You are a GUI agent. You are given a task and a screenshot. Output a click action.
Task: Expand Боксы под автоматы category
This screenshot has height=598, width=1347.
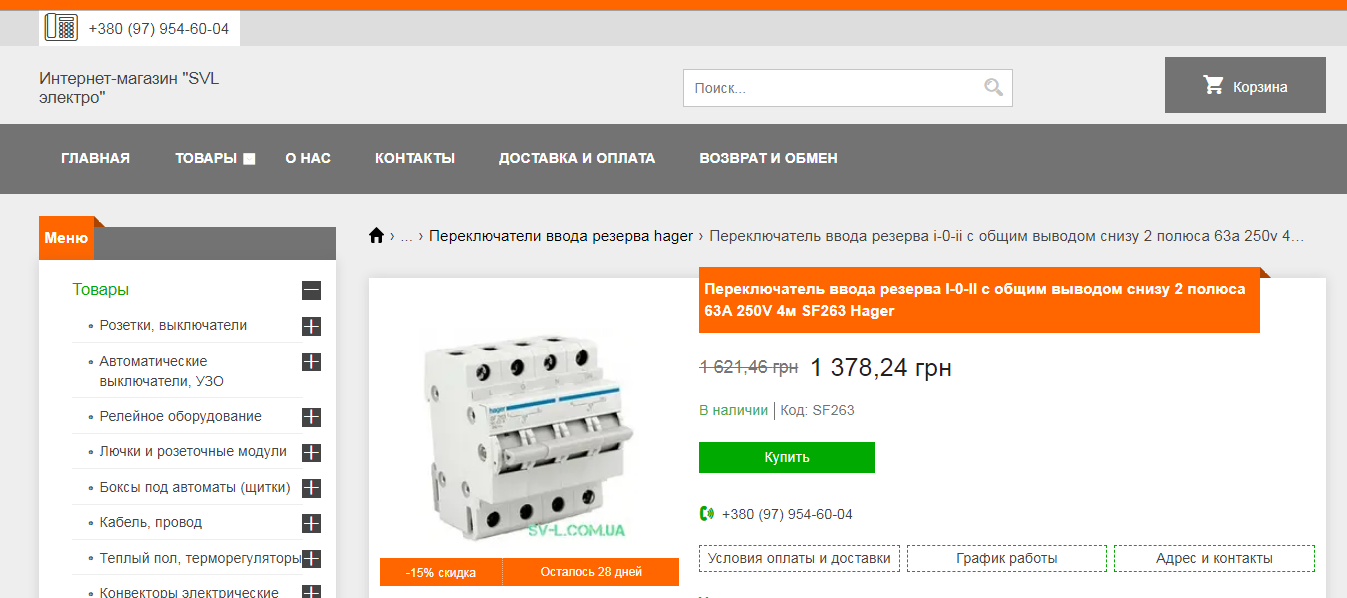pos(311,488)
